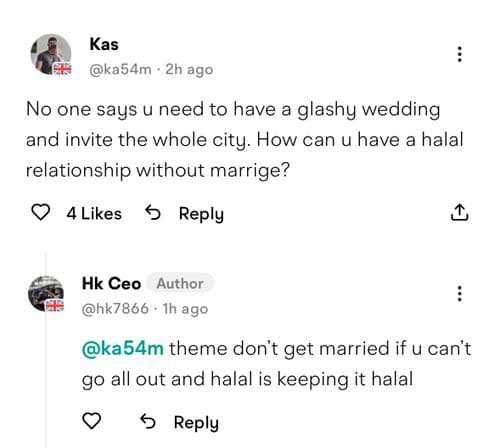Like Hk Ceo's reply with the heart icon
Viewport: 500px width, 448px height.
click(92, 421)
